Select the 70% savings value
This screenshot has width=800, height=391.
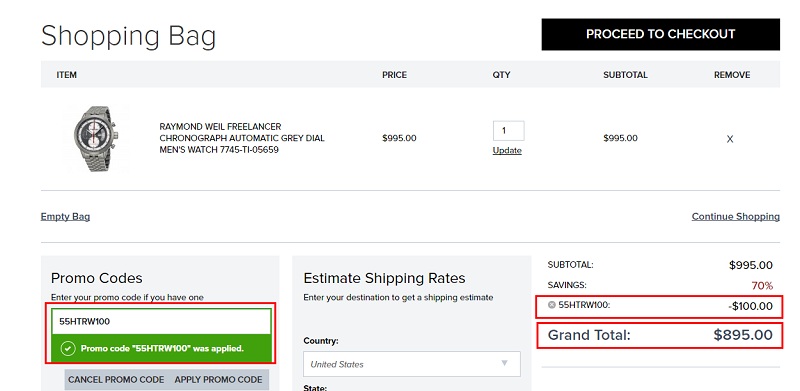point(762,285)
